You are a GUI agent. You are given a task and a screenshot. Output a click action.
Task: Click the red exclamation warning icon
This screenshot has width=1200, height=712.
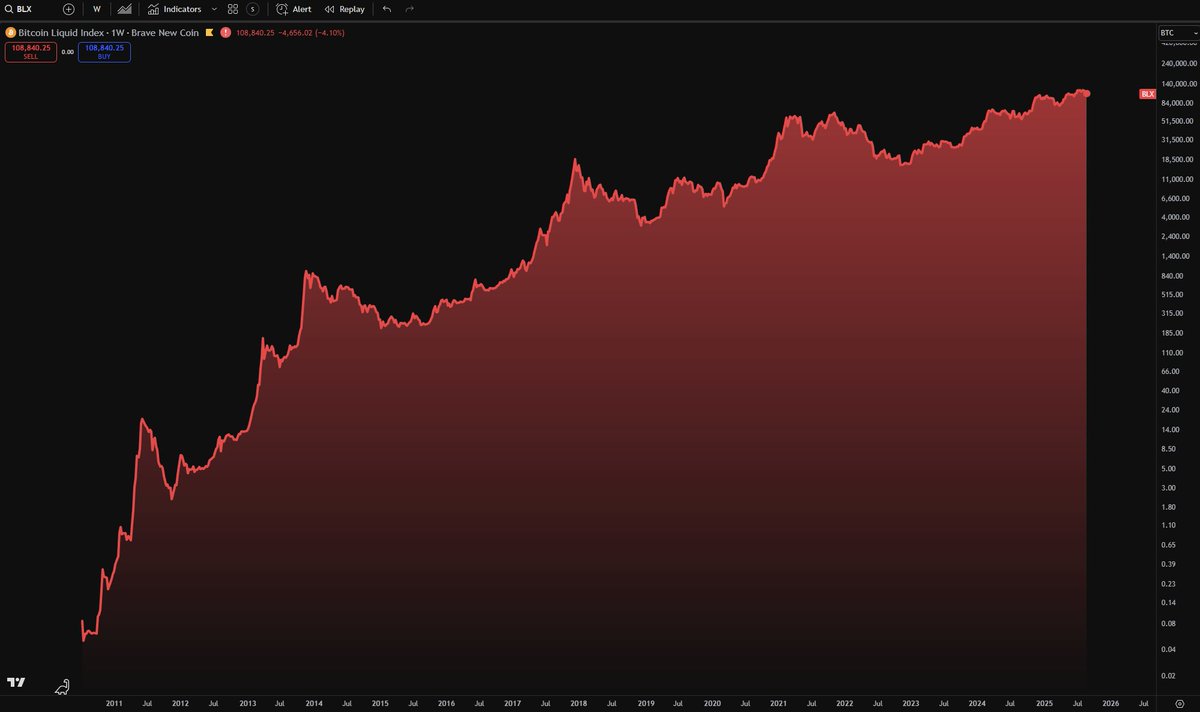coord(227,33)
